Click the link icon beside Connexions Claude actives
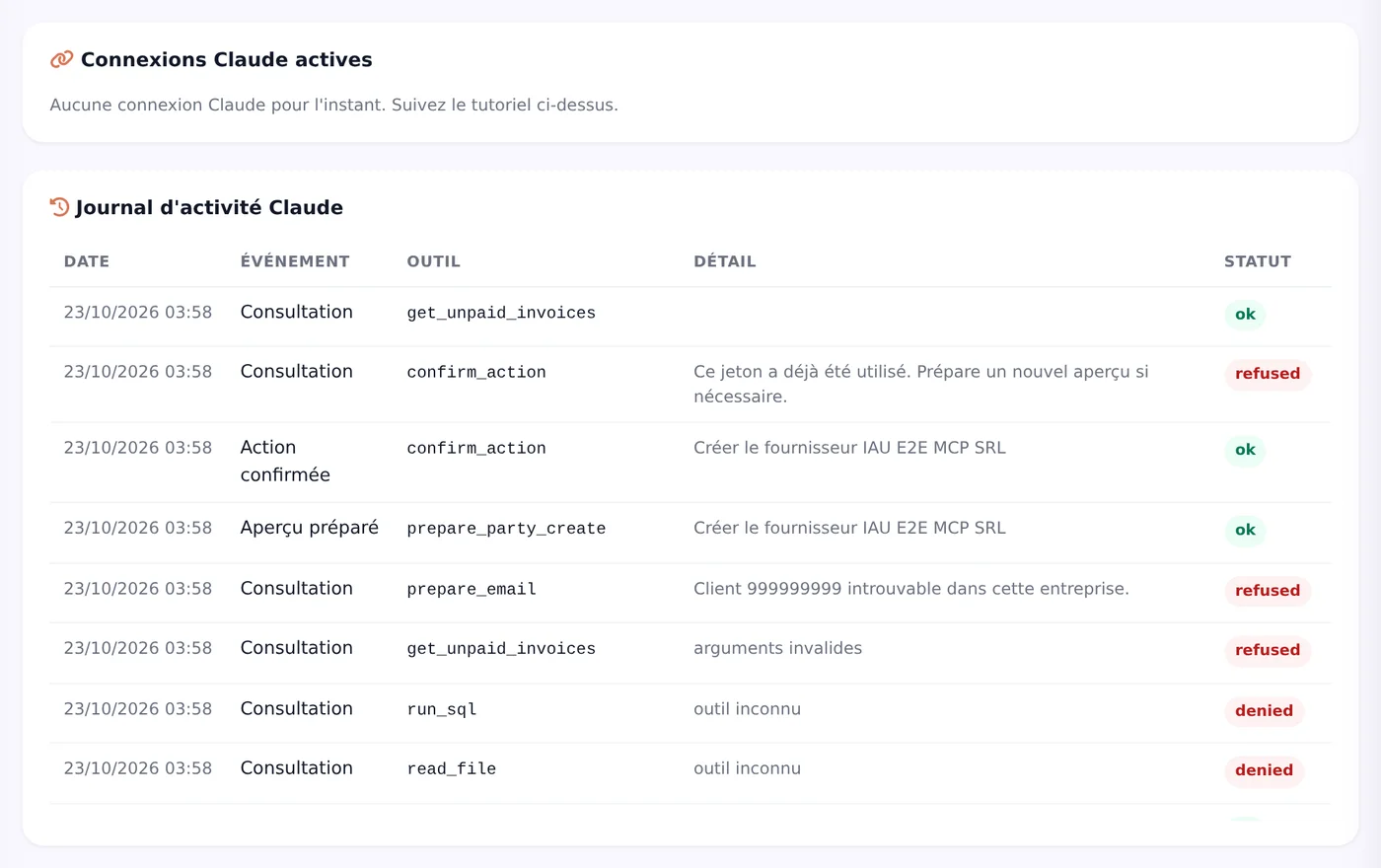The width and height of the screenshot is (1381, 868). click(x=61, y=59)
